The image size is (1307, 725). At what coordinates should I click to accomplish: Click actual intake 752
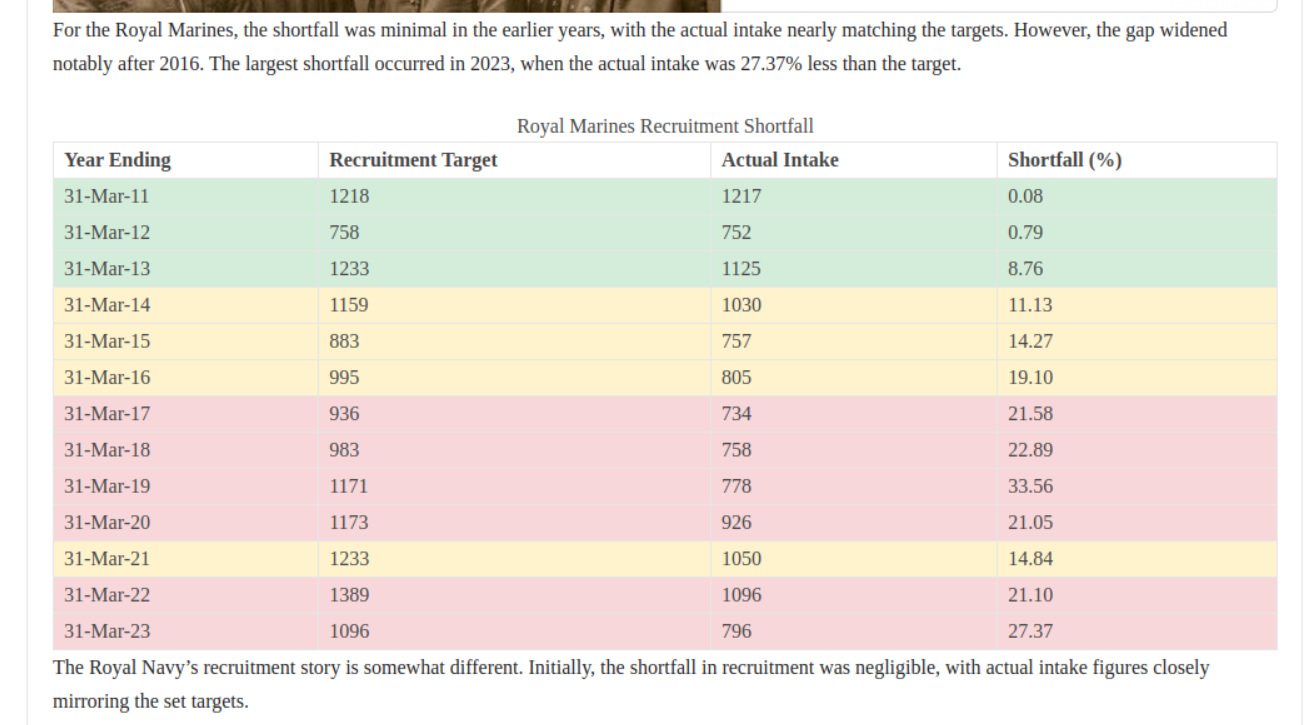(854, 233)
